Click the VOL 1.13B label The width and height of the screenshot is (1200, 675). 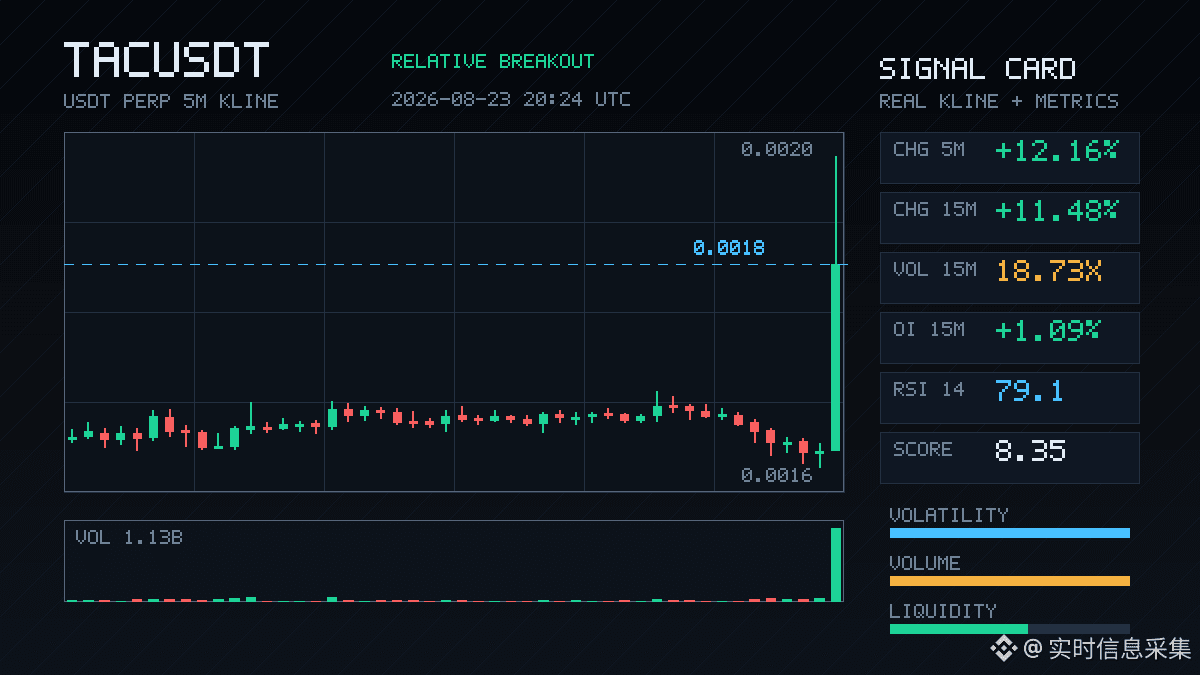point(129,537)
